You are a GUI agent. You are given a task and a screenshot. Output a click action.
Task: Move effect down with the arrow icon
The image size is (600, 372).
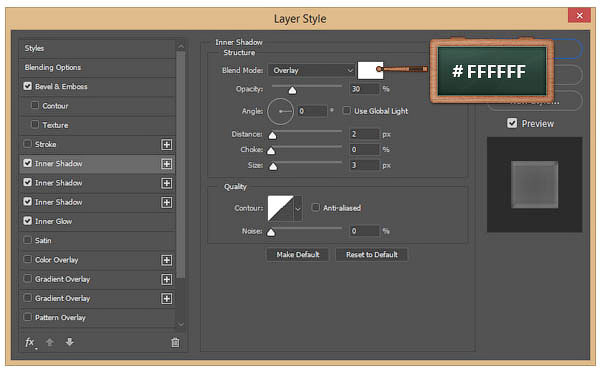69,342
